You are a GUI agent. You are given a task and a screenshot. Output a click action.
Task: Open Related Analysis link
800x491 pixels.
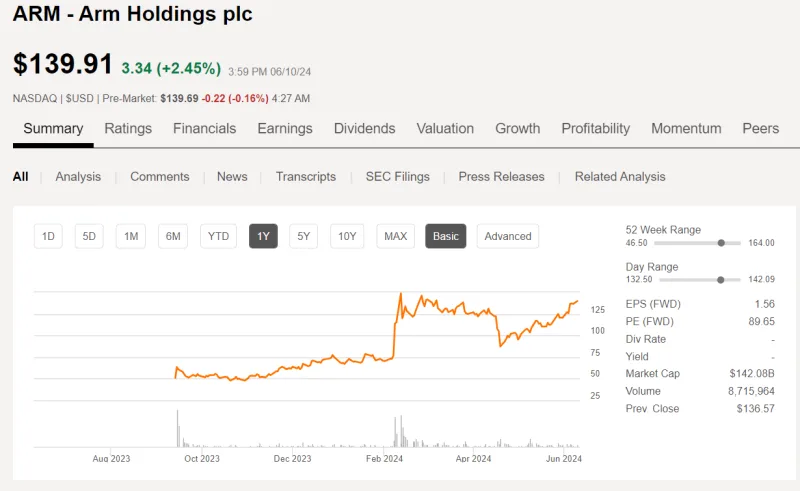[x=619, y=176]
